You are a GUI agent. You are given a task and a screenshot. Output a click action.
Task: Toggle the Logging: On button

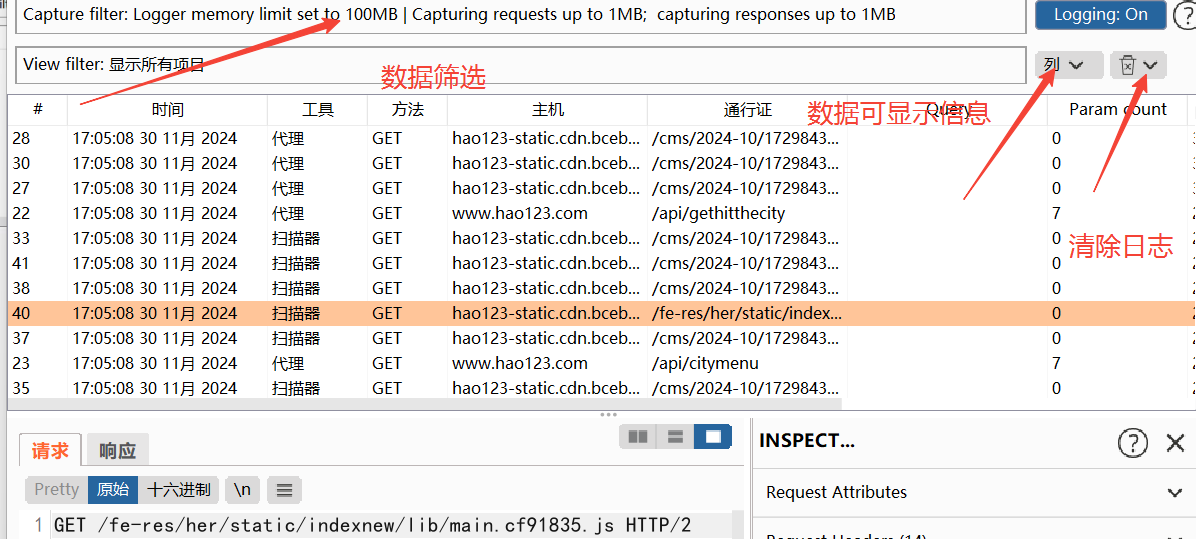tap(1100, 14)
